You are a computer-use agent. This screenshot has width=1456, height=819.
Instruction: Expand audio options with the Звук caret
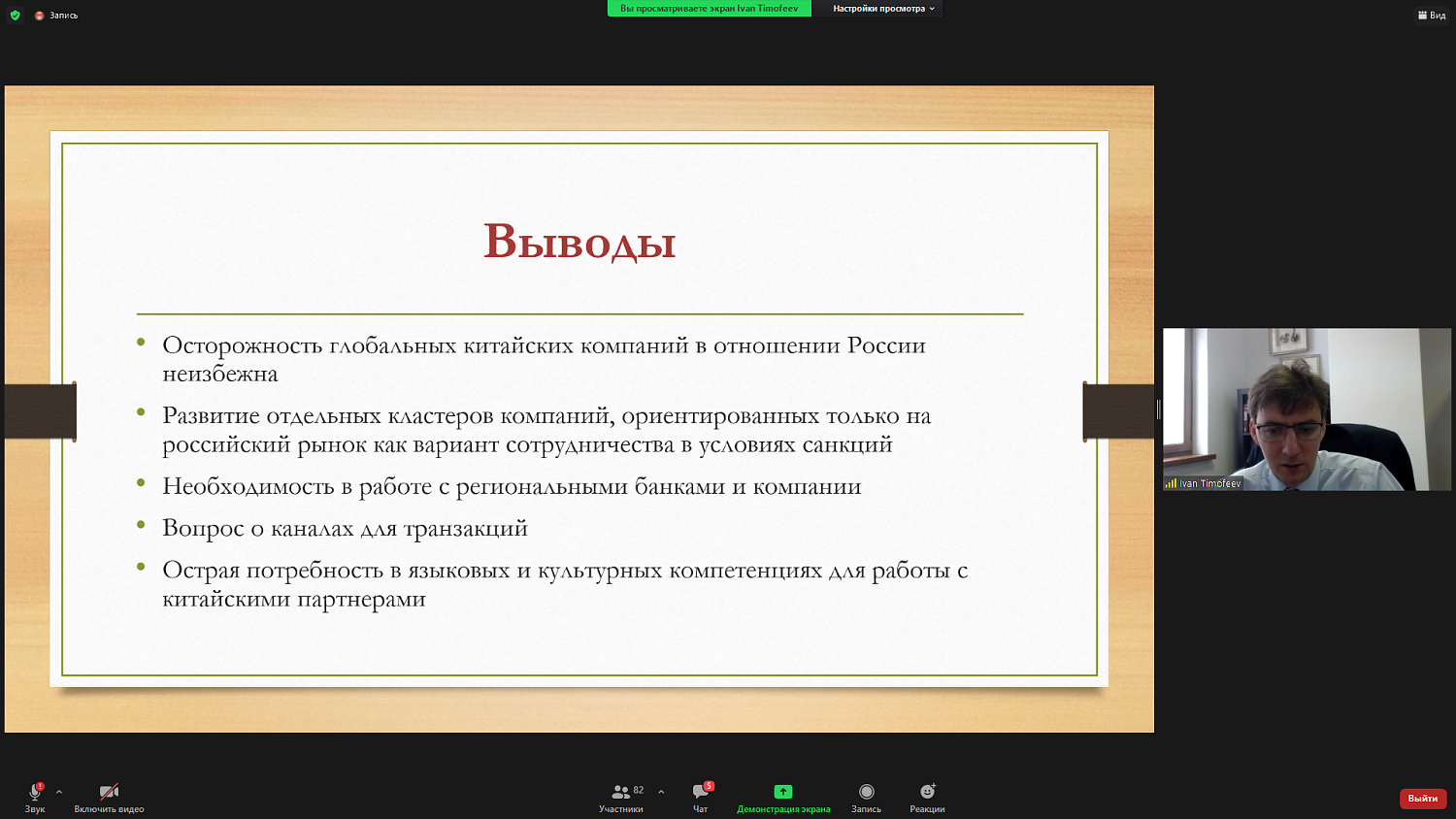coord(60,789)
